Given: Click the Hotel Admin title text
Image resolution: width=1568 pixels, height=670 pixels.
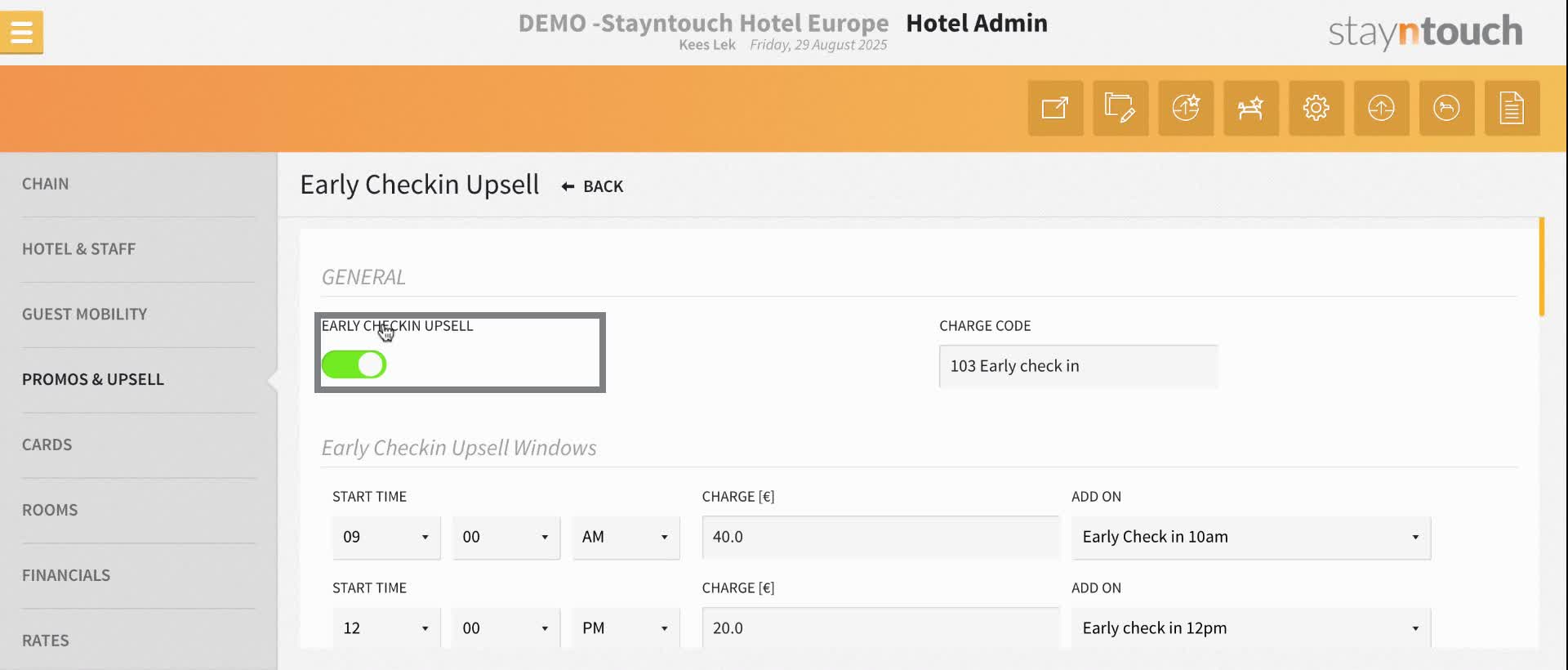Looking at the screenshot, I should 977,23.
